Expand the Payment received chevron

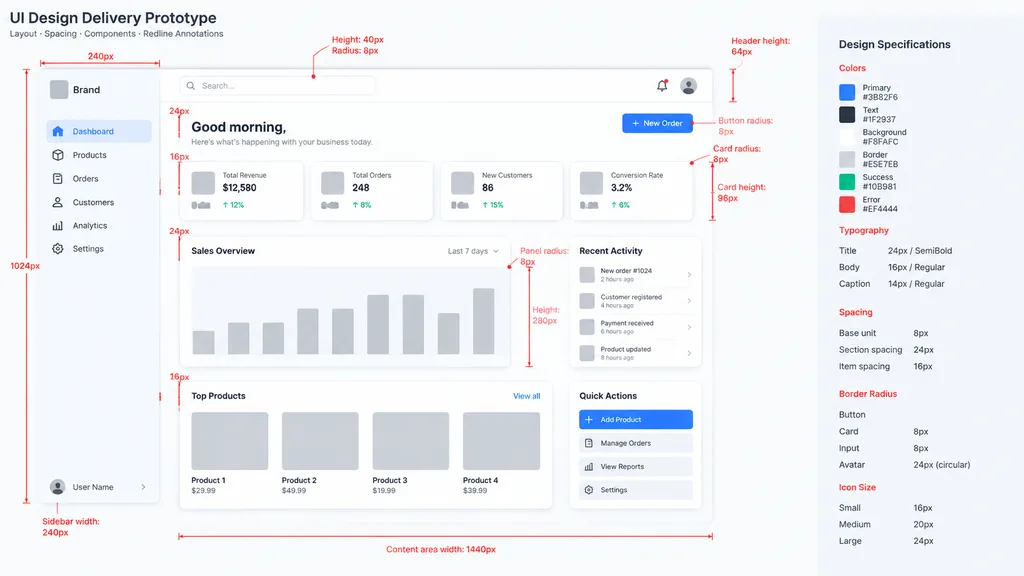[689, 327]
